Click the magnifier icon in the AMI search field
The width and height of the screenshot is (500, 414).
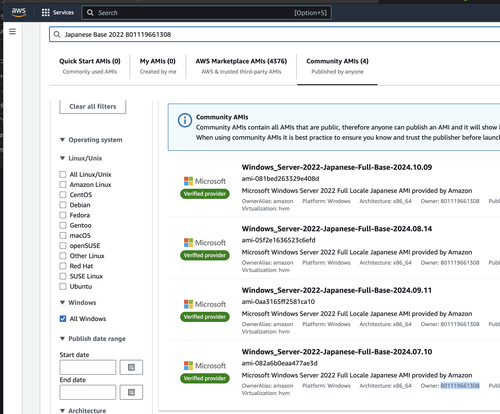(x=57, y=34)
